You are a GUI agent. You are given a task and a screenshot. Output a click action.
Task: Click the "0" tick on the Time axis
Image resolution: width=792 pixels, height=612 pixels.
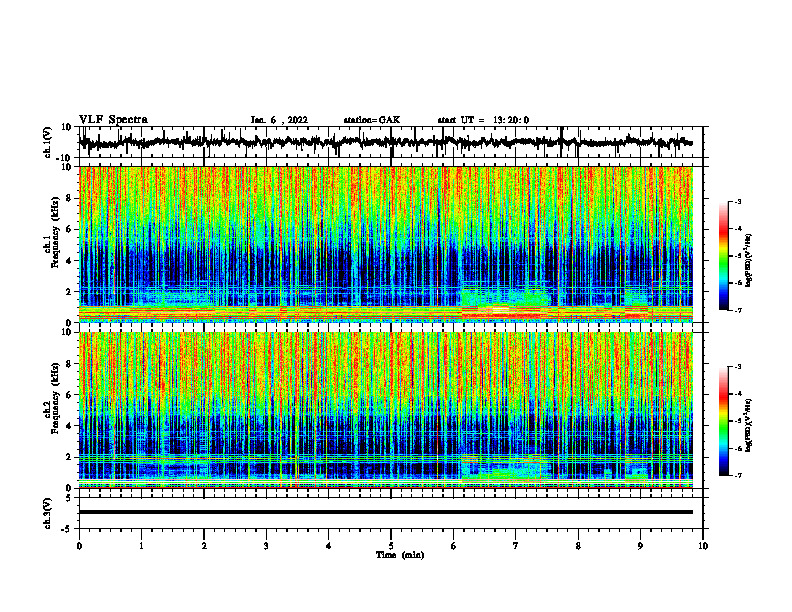coord(79,546)
